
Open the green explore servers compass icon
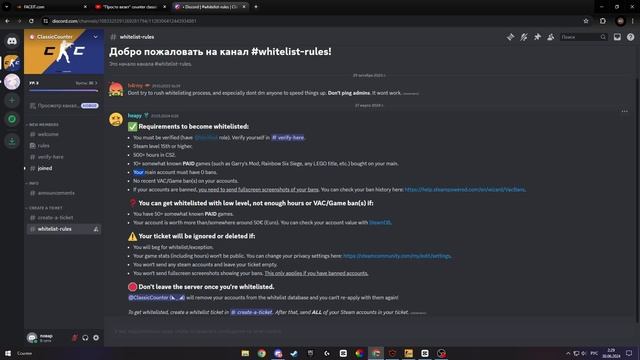coord(12,119)
